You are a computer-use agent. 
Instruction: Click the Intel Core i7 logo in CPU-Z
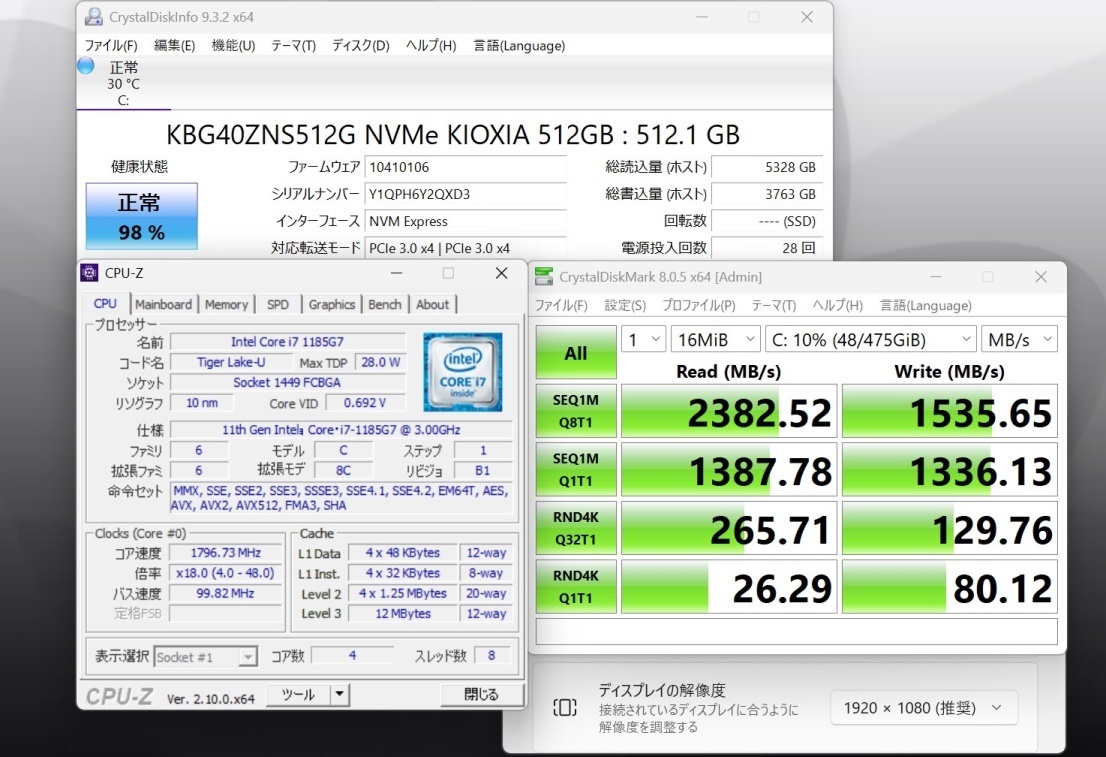pos(463,372)
